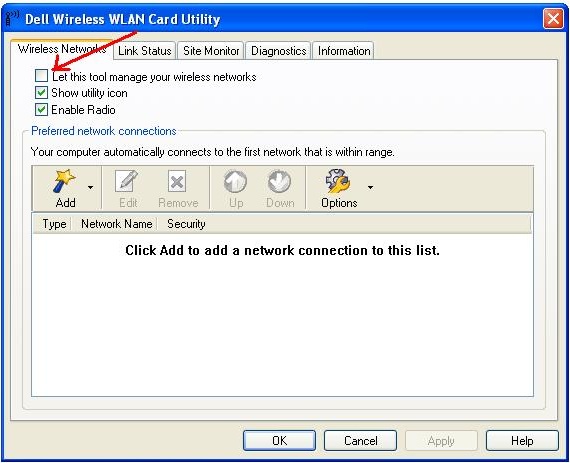The image size is (570, 463).
Task: Uncheck Show utility icon checkbox
Action: pos(41,93)
